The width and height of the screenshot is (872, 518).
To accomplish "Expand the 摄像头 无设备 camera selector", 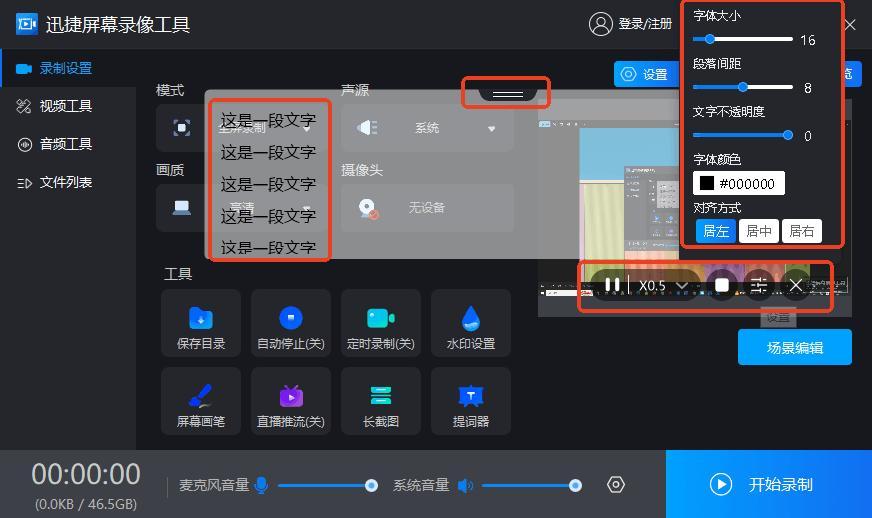I will (427, 208).
